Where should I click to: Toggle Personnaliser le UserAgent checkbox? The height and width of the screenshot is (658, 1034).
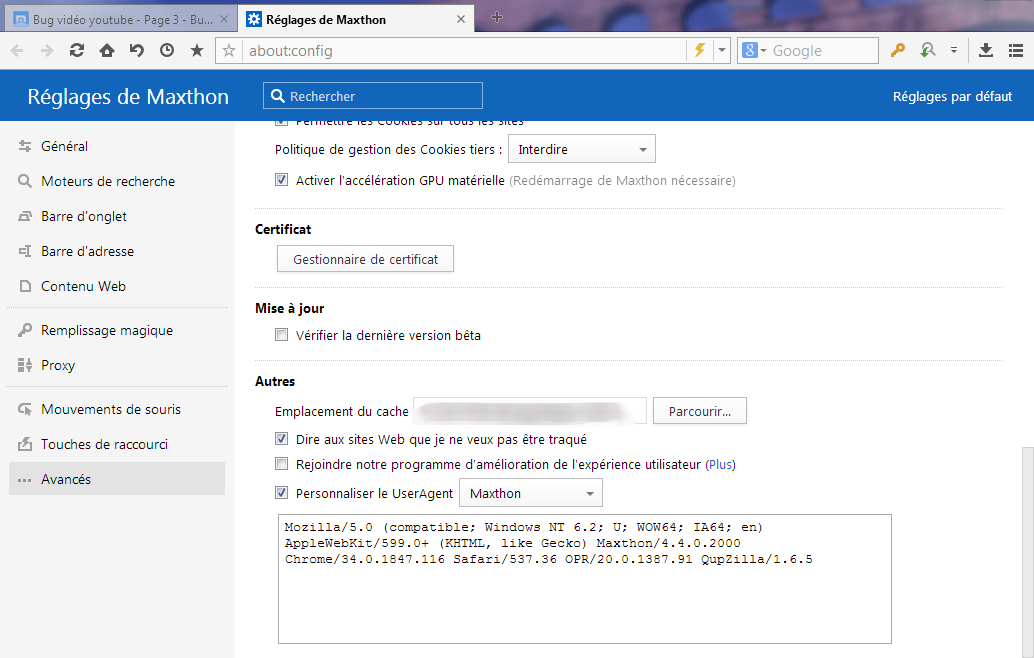282,493
